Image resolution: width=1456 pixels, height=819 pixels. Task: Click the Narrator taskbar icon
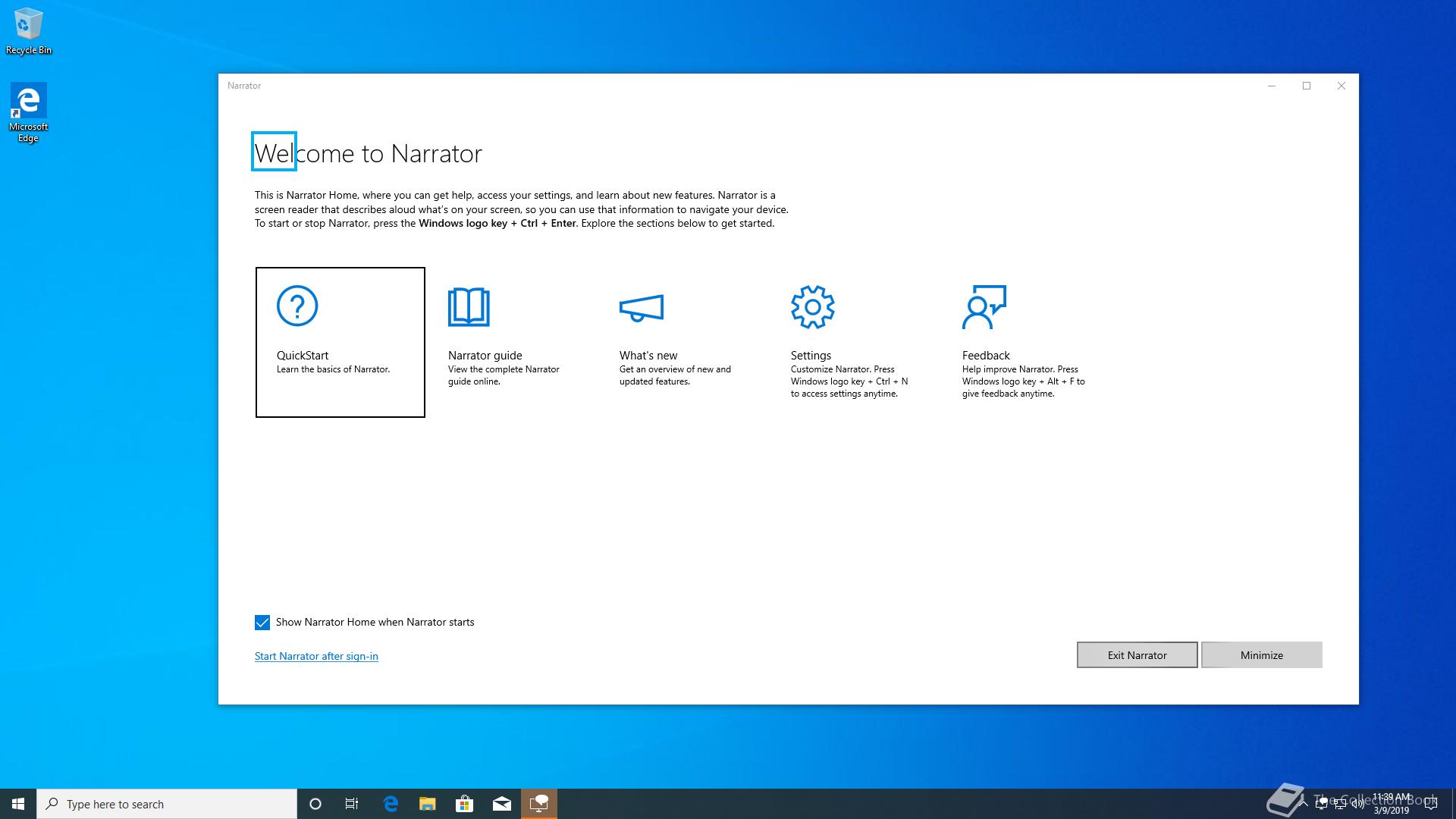click(539, 804)
